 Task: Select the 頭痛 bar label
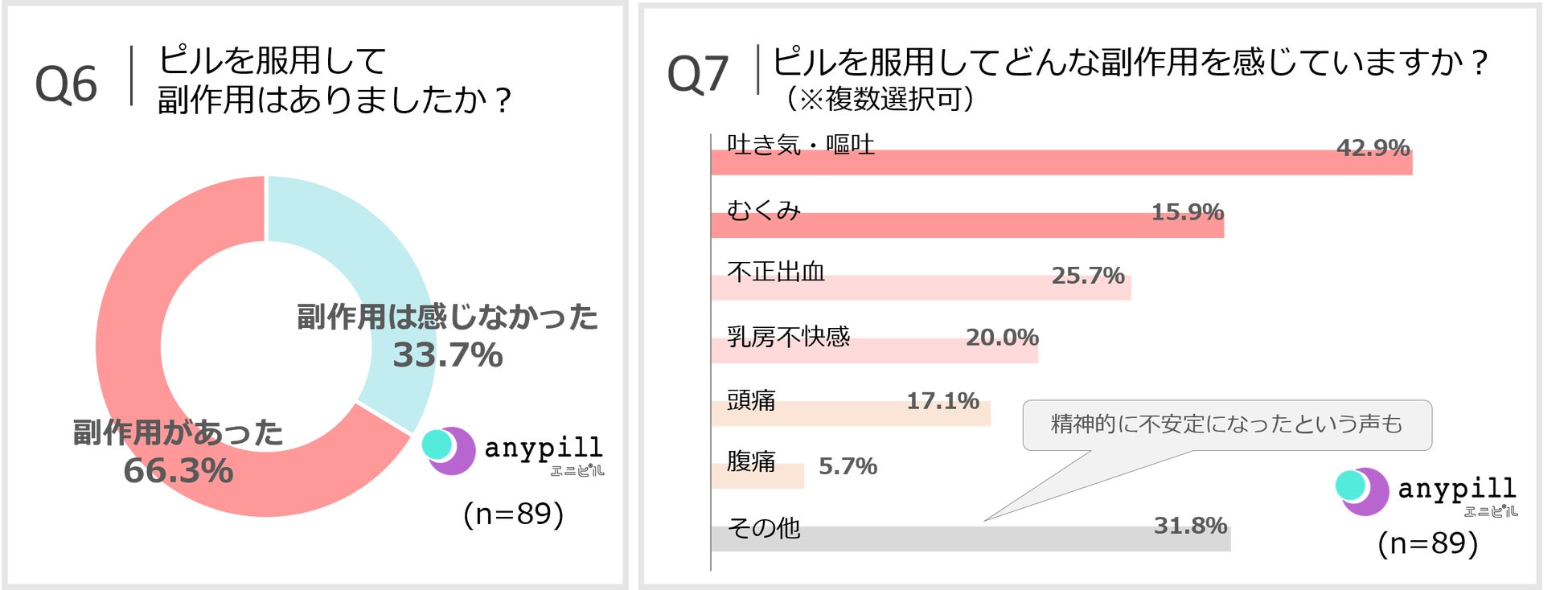(x=751, y=399)
